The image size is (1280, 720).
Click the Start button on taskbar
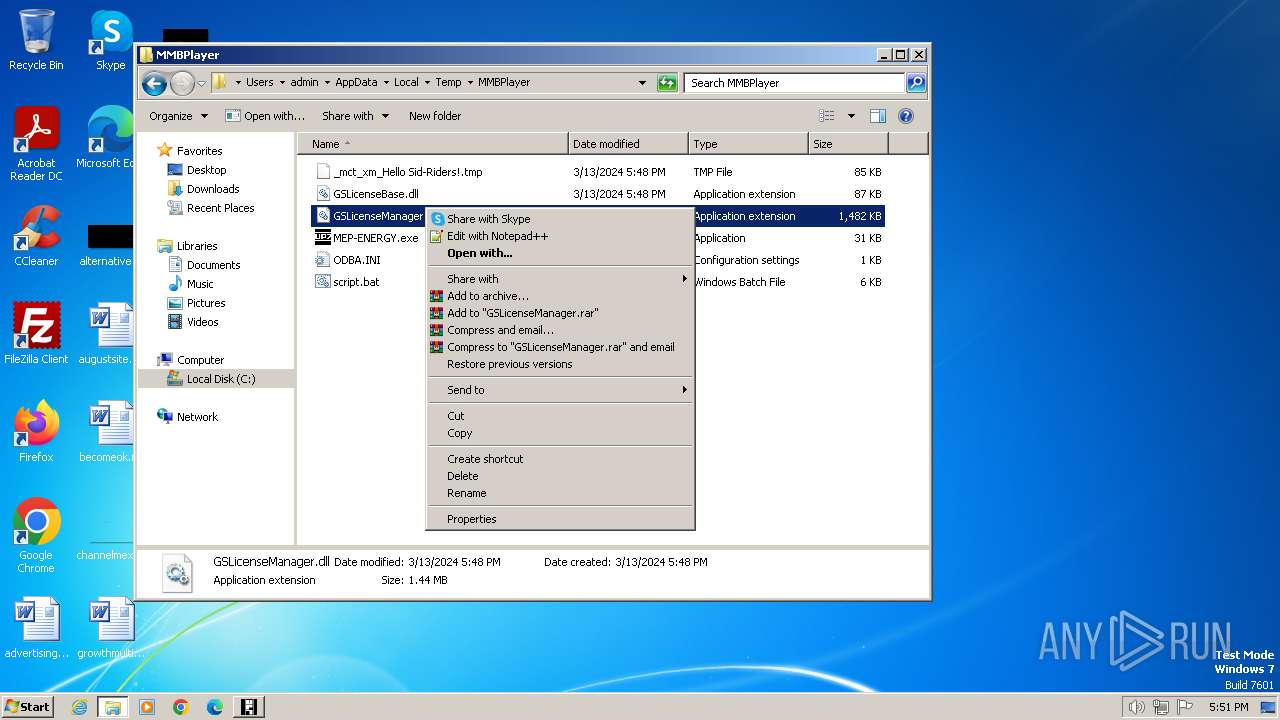pyautogui.click(x=27, y=706)
